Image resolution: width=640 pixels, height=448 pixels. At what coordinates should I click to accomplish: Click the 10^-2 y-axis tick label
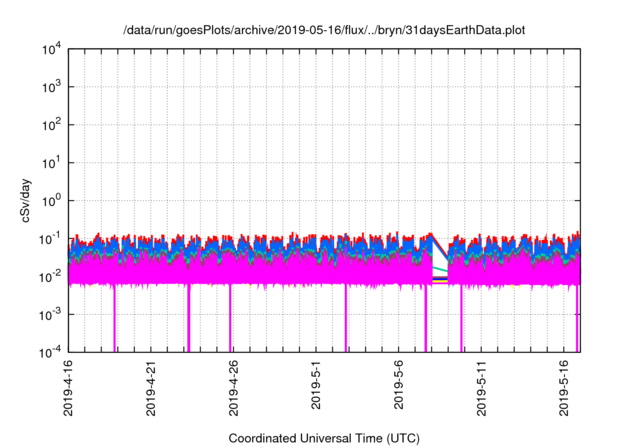pyautogui.click(x=50, y=277)
